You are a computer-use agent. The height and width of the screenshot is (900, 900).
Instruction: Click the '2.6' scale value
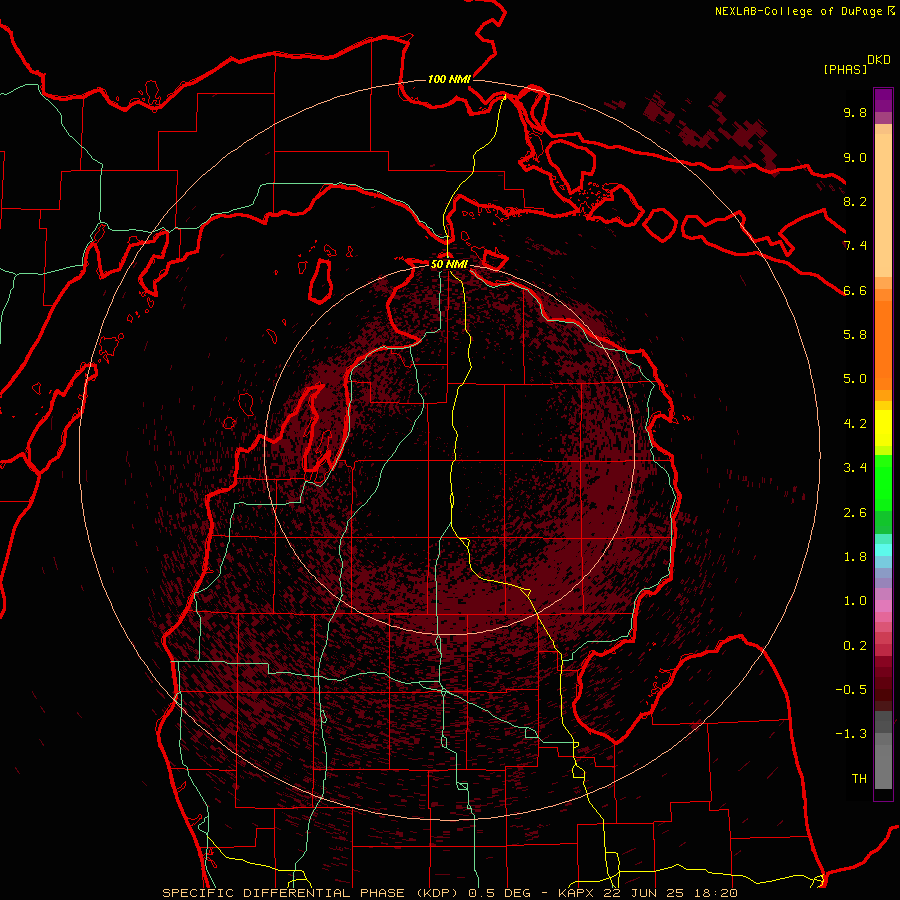click(x=855, y=513)
